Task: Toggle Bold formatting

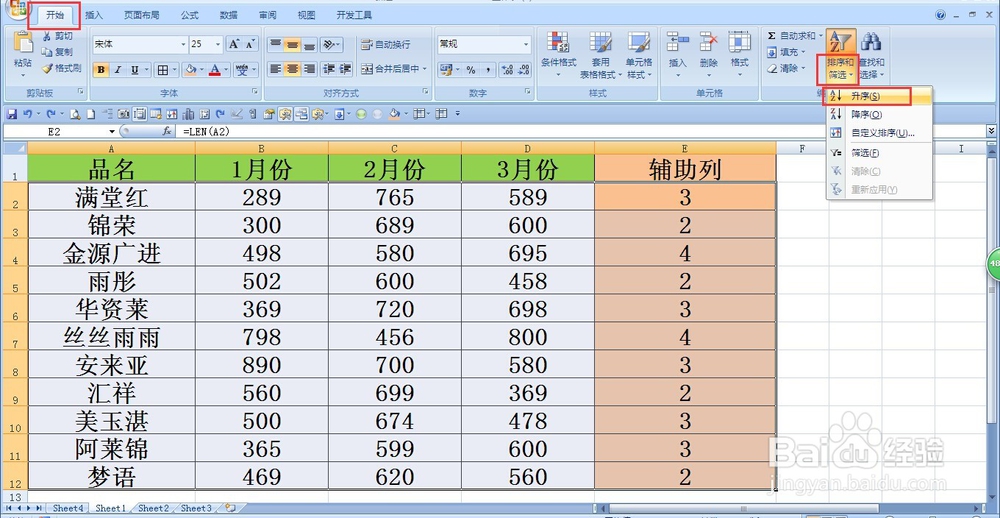Action: (101, 70)
